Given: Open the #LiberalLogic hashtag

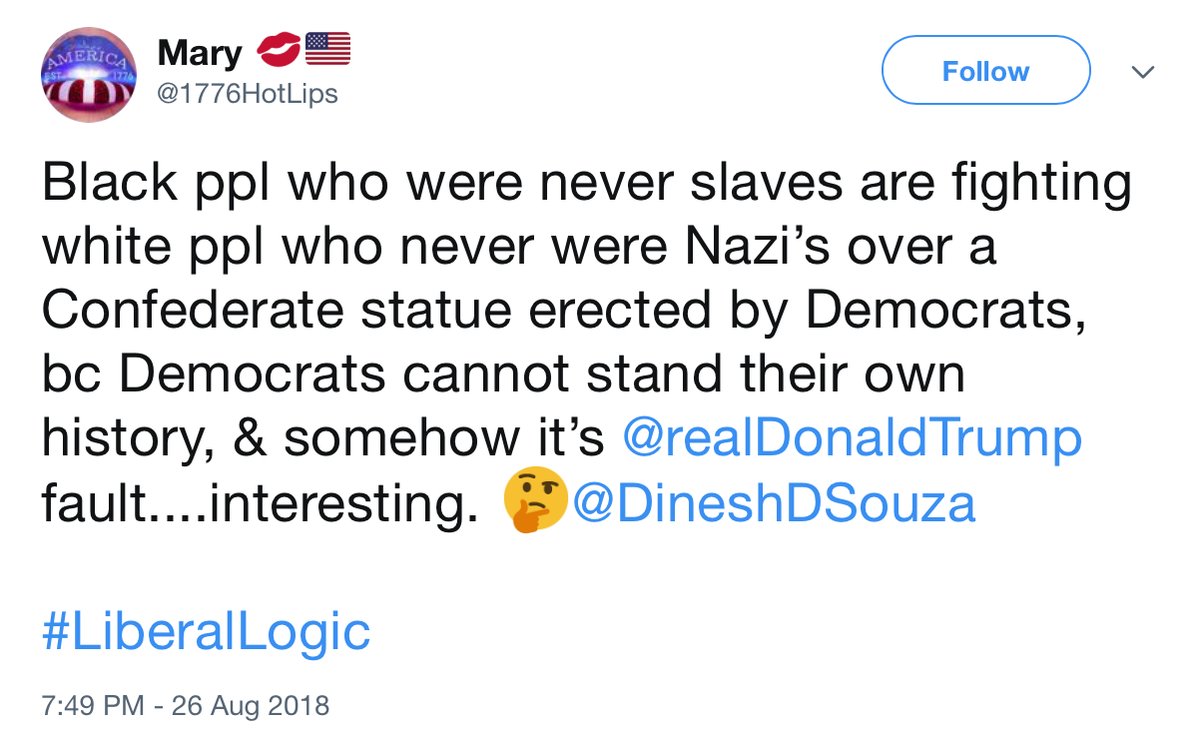Looking at the screenshot, I should coord(206,631).
